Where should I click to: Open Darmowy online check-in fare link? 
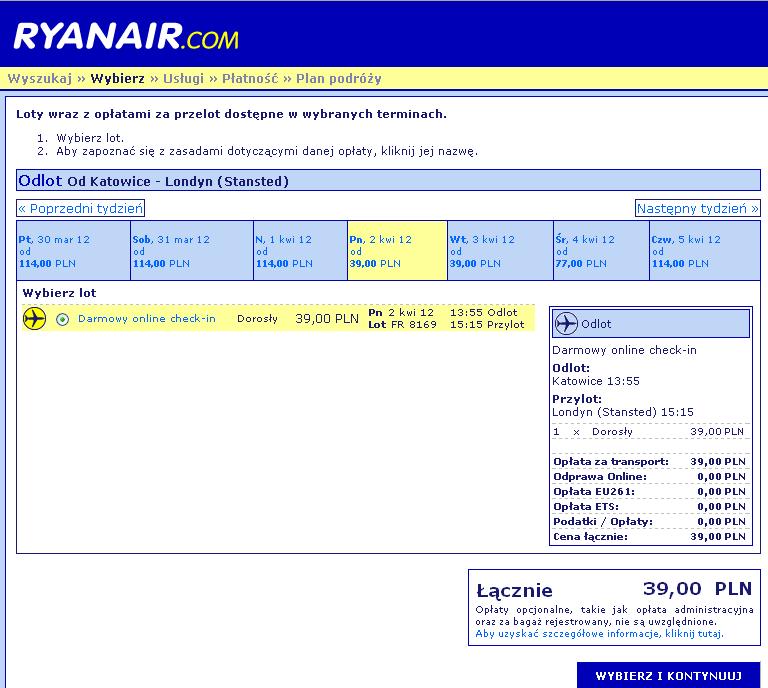click(146, 319)
